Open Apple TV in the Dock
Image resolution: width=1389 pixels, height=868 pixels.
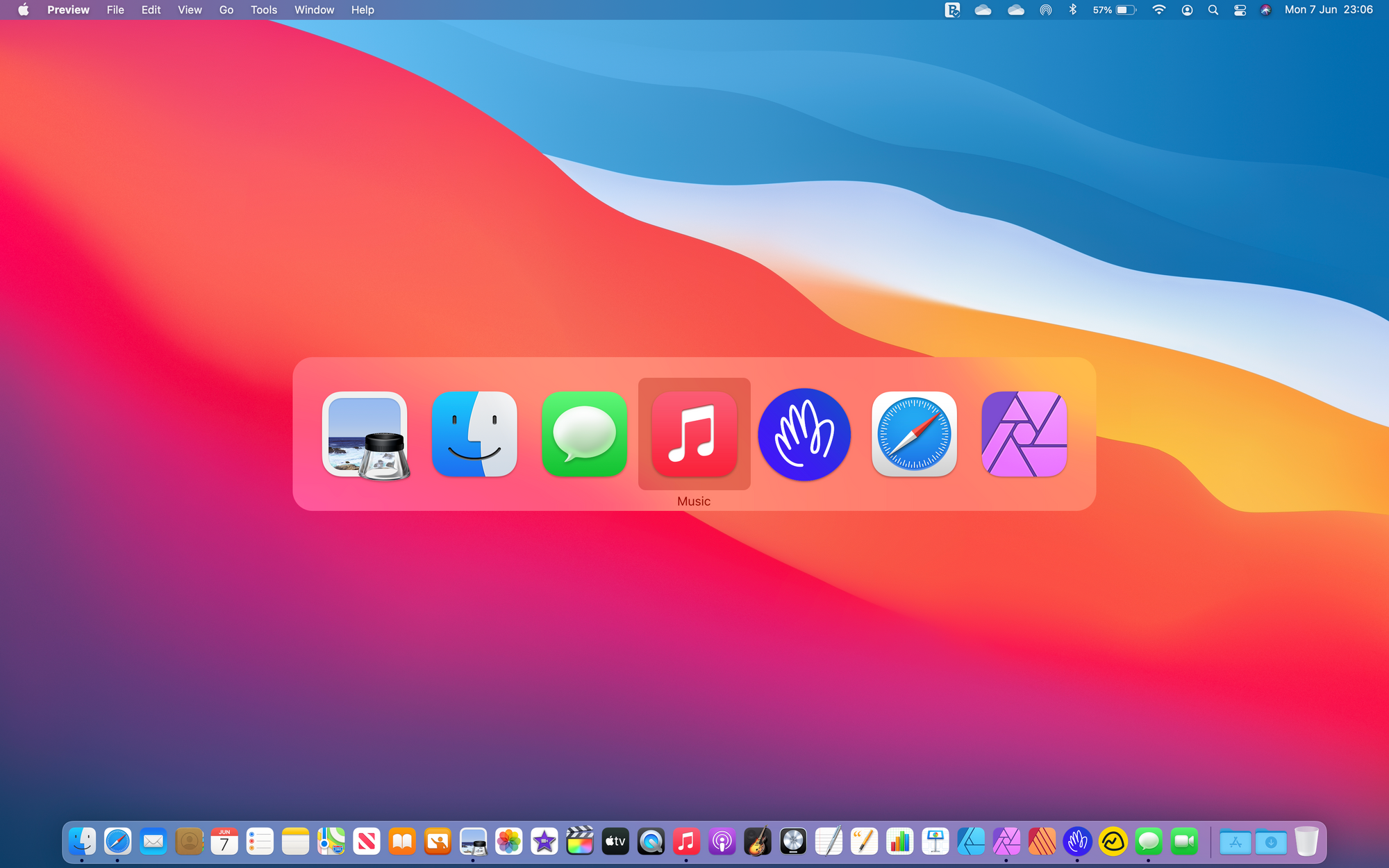(x=615, y=842)
